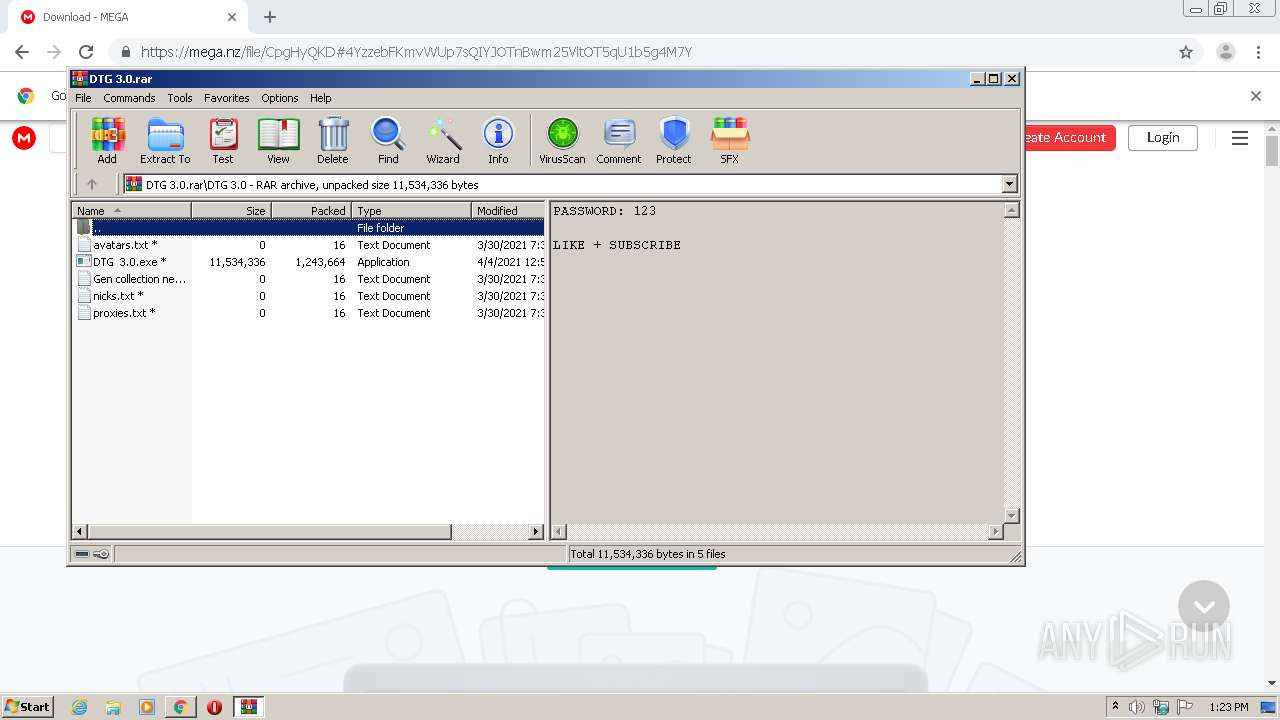Bookmark this page with star icon
1280x720 pixels.
click(1186, 52)
